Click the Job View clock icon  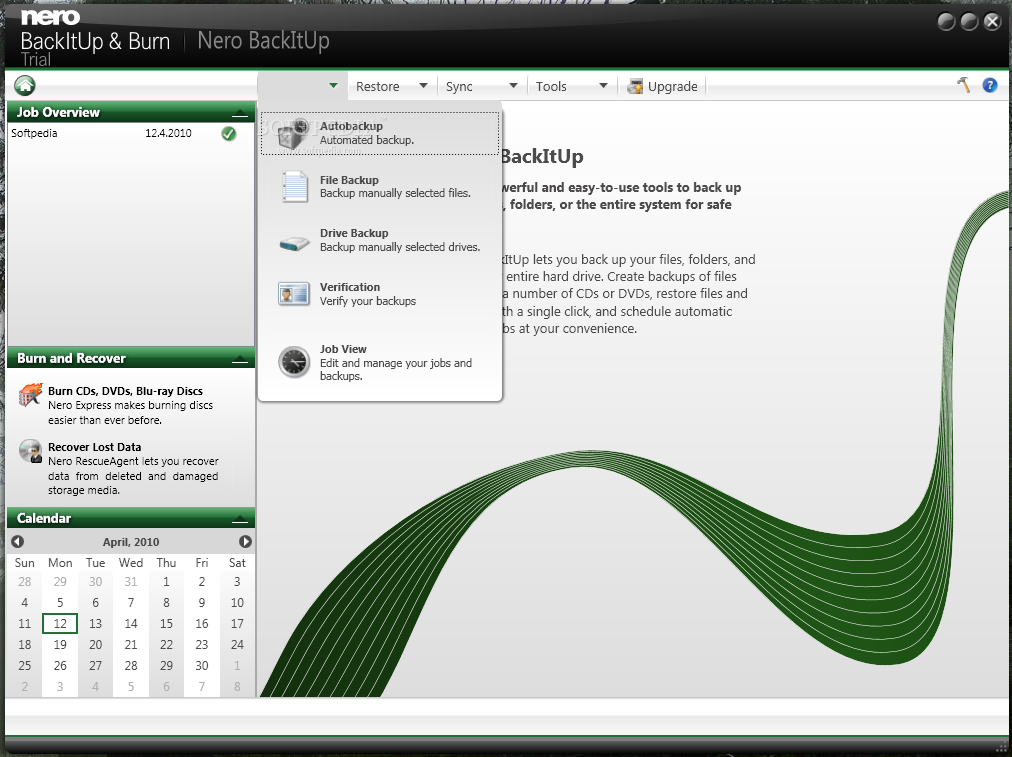(294, 361)
